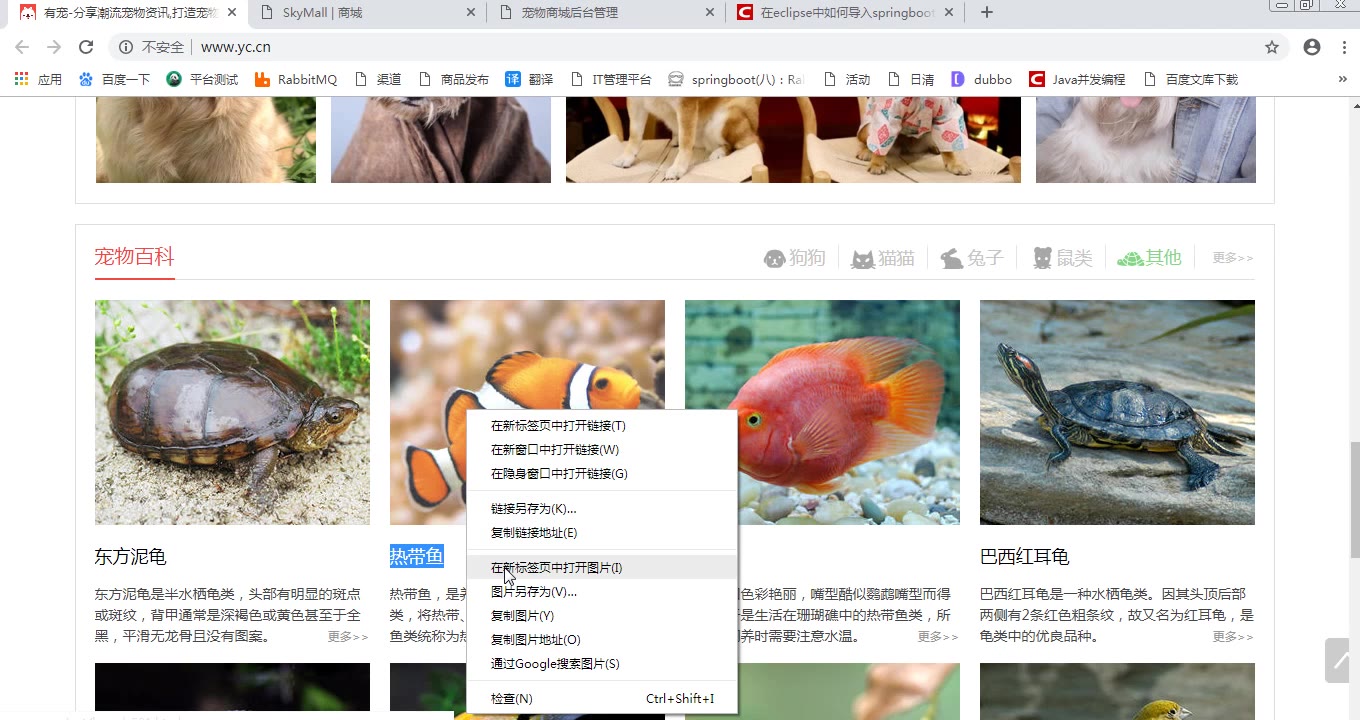Screen dimensions: 1360x720
Task: Open the dubbo bookmark
Action: pyautogui.click(x=981, y=79)
